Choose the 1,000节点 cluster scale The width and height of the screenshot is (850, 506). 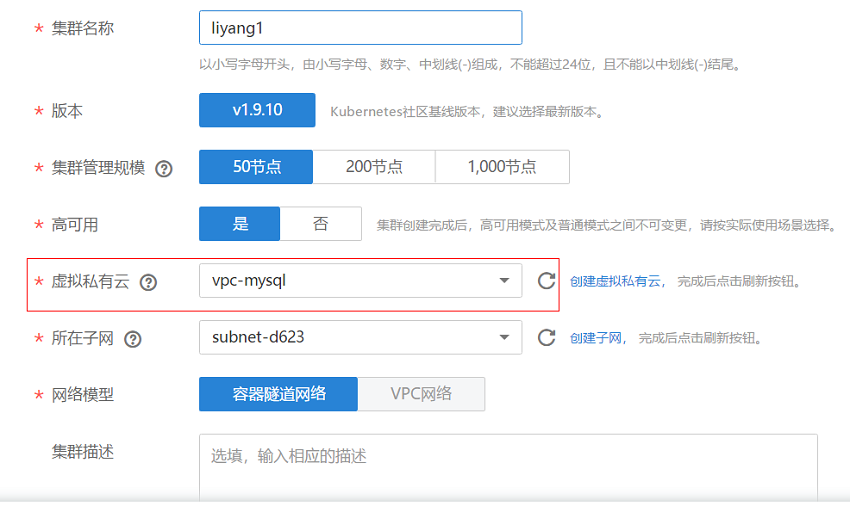click(x=502, y=167)
